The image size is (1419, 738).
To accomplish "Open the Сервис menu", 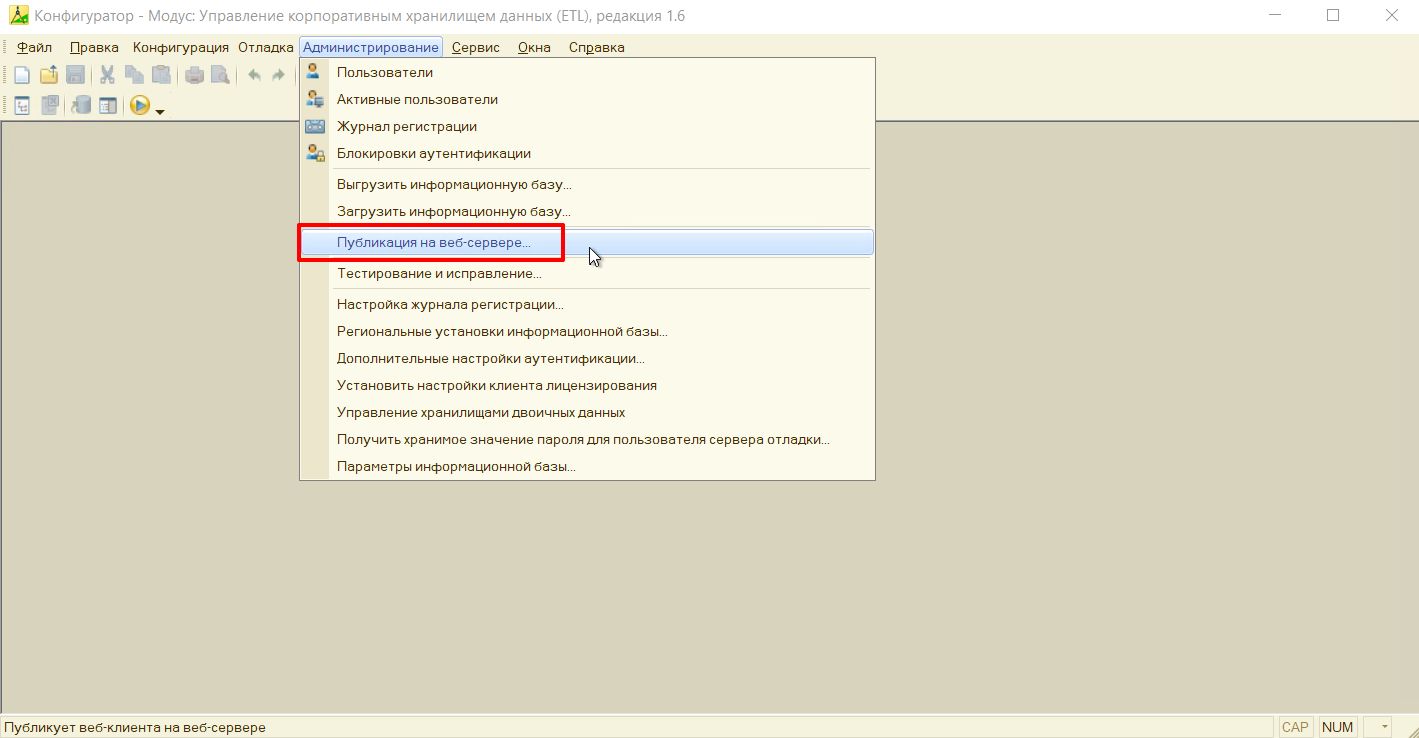I will (476, 47).
